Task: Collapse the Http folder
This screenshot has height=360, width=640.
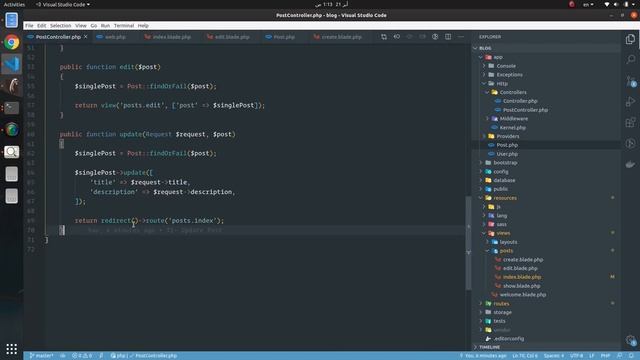Action: click(547, 83)
